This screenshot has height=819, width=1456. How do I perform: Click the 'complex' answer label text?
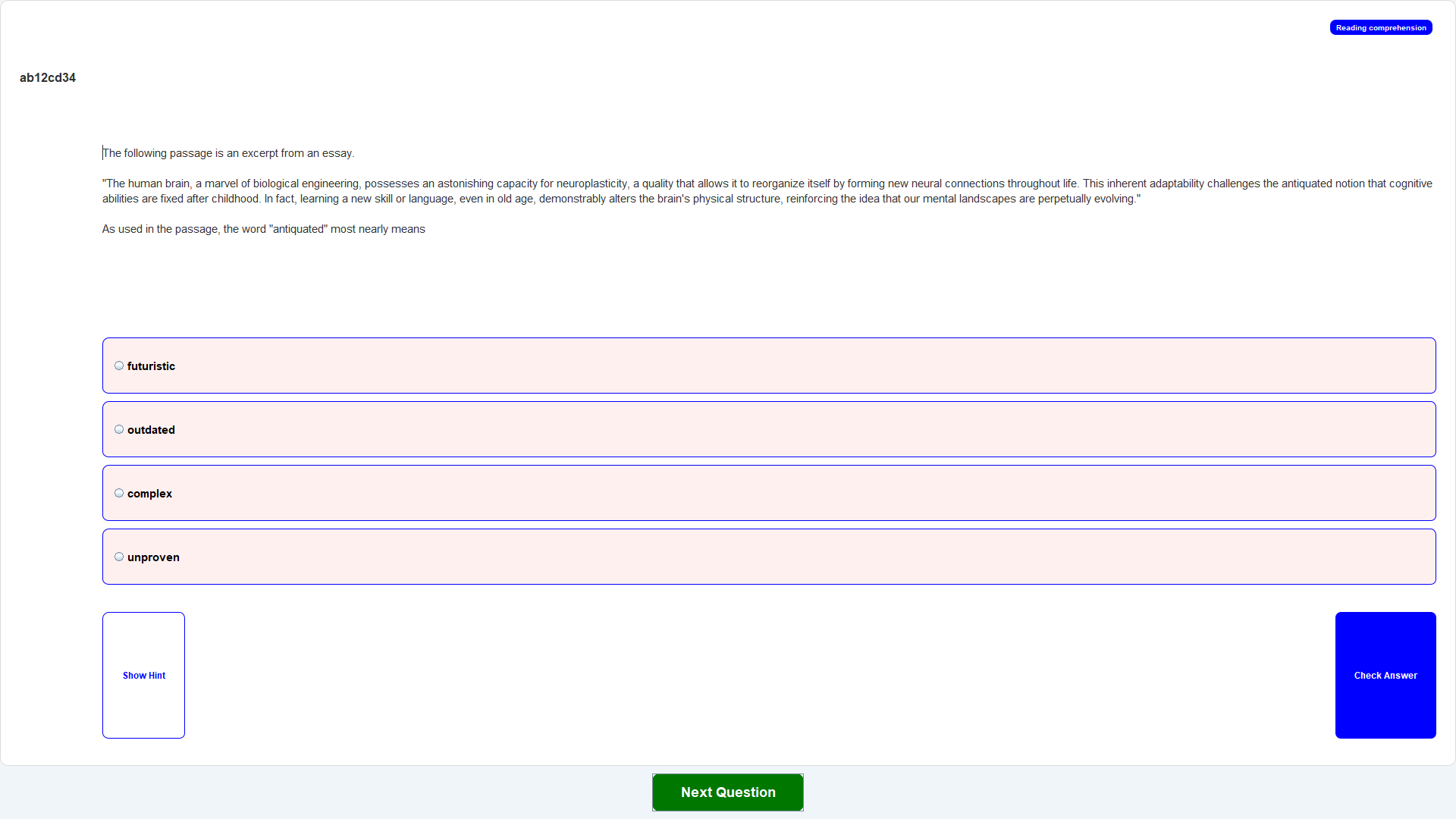[149, 494]
